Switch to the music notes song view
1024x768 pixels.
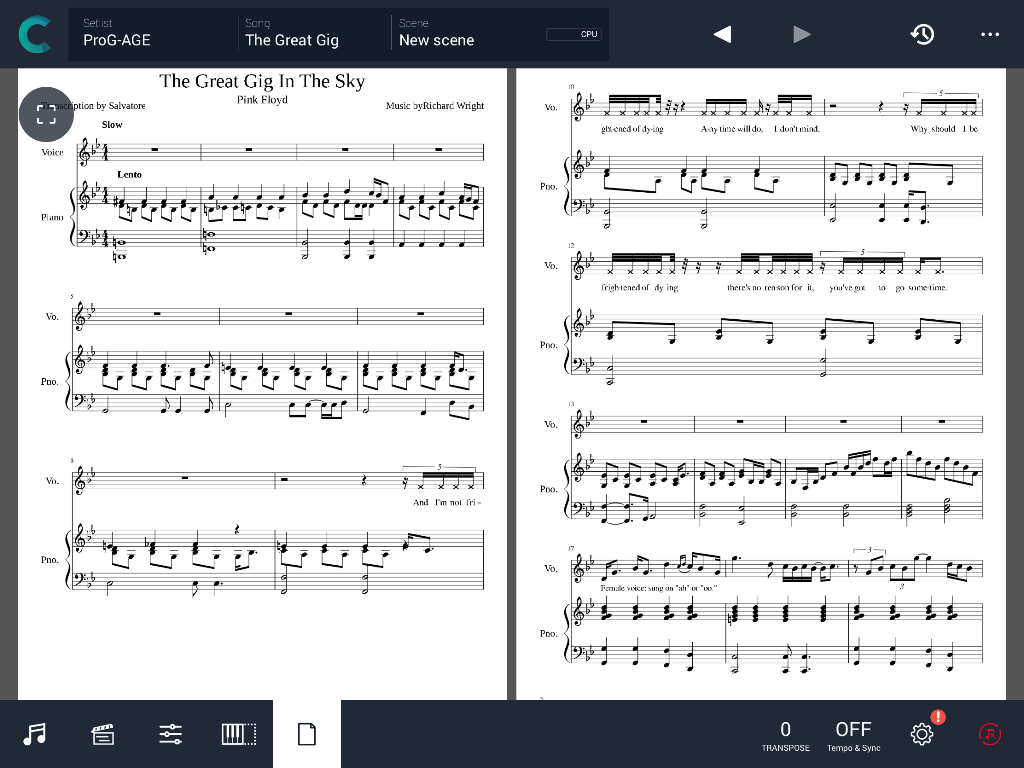click(35, 734)
